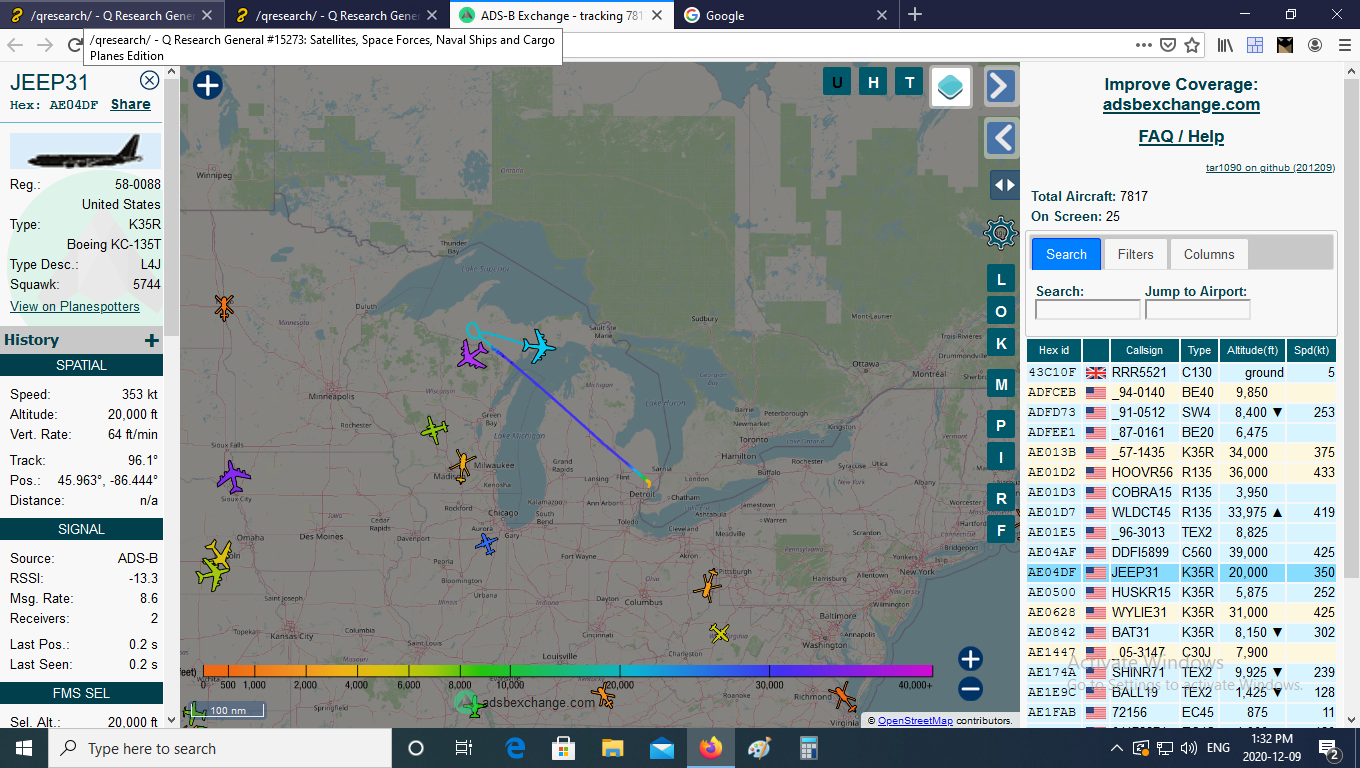Open the FAQ / Help link
This screenshot has width=1360, height=768.
click(x=1181, y=137)
